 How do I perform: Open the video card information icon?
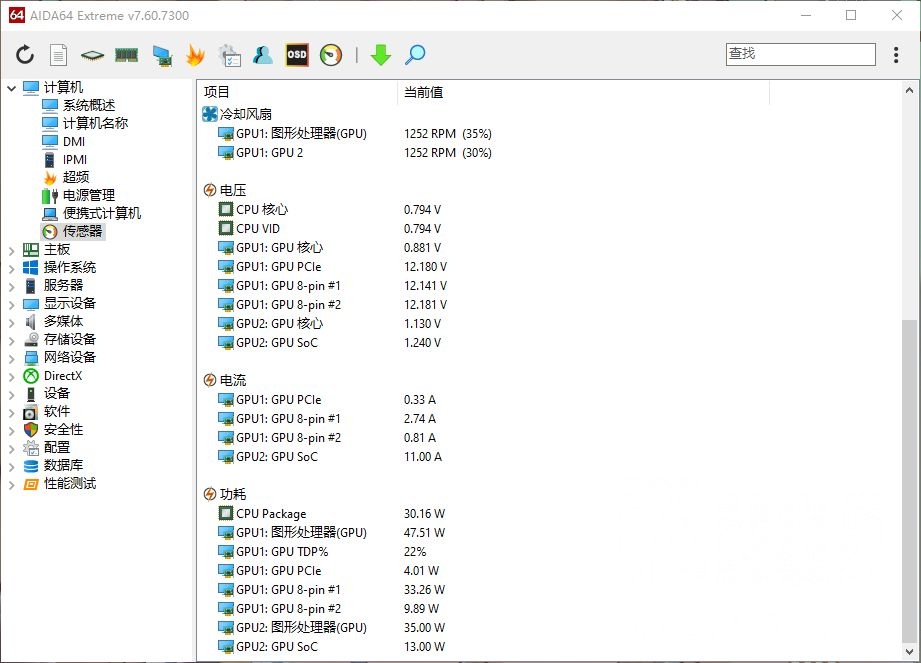click(161, 55)
